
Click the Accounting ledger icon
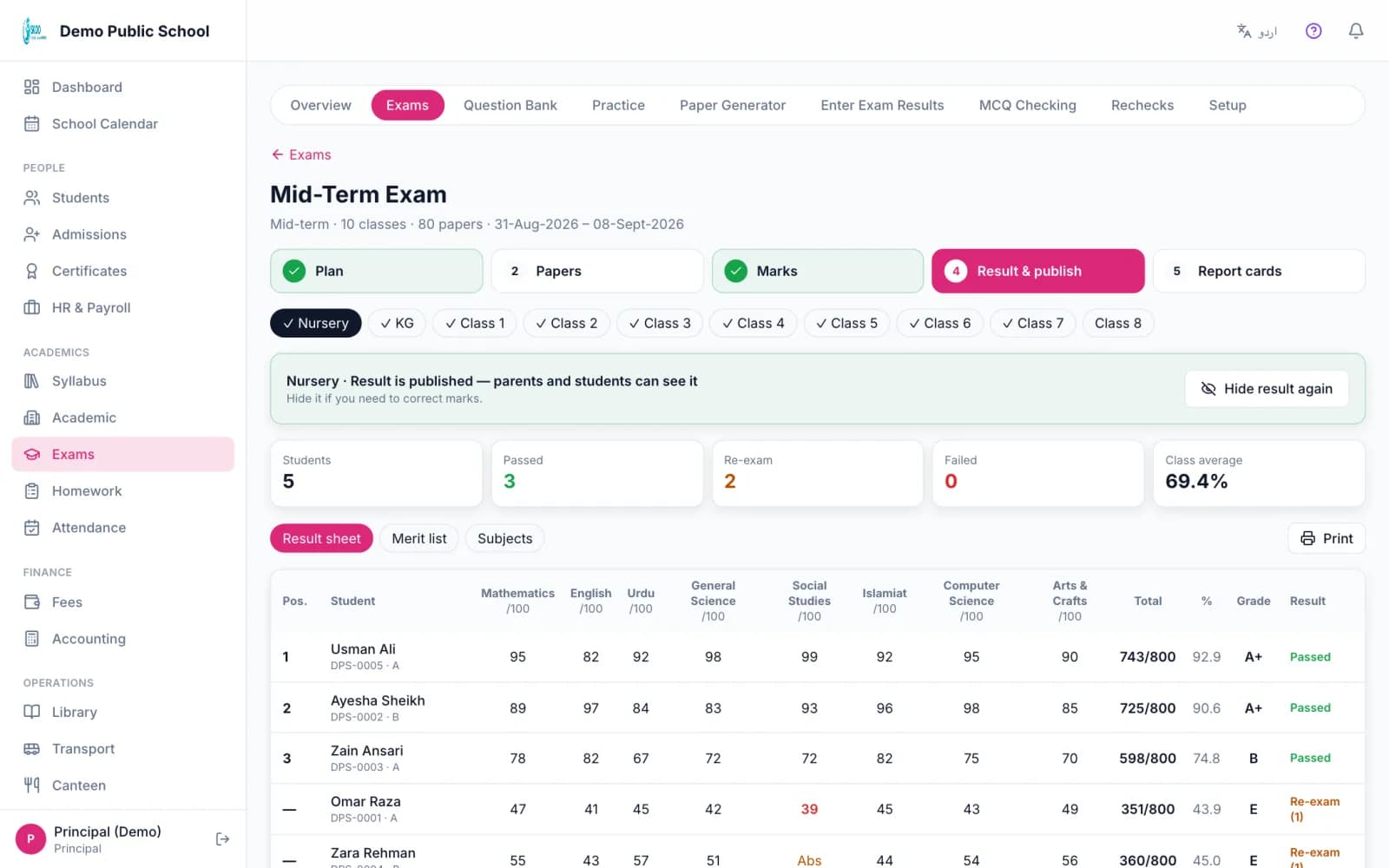point(32,639)
